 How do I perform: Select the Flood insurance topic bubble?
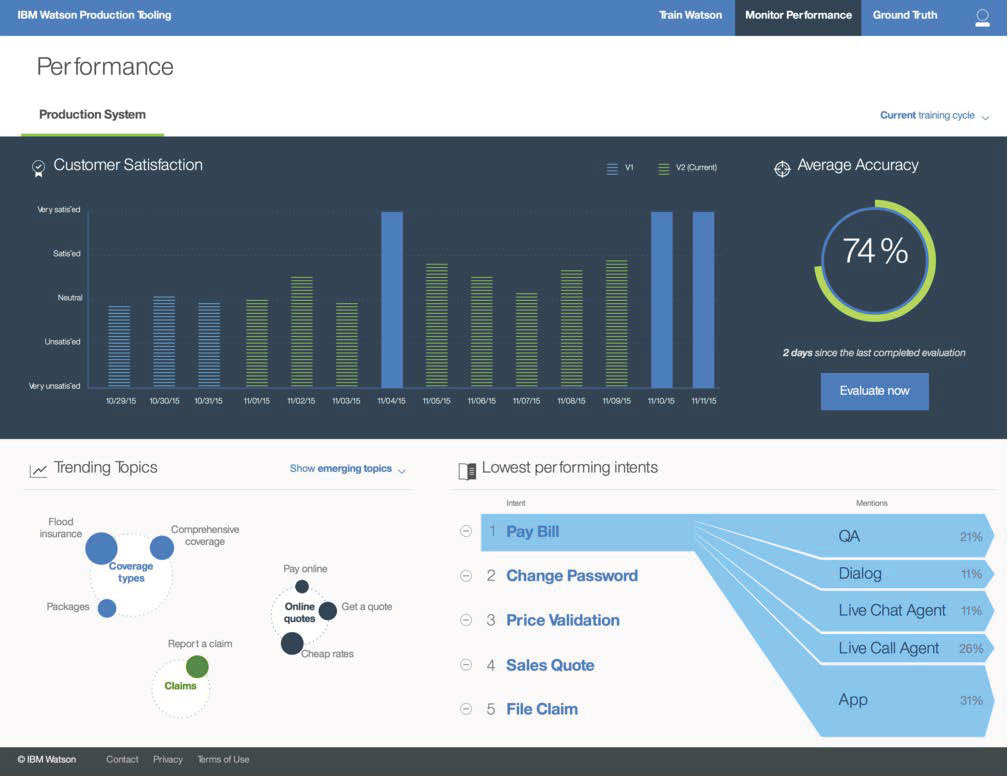tap(102, 548)
